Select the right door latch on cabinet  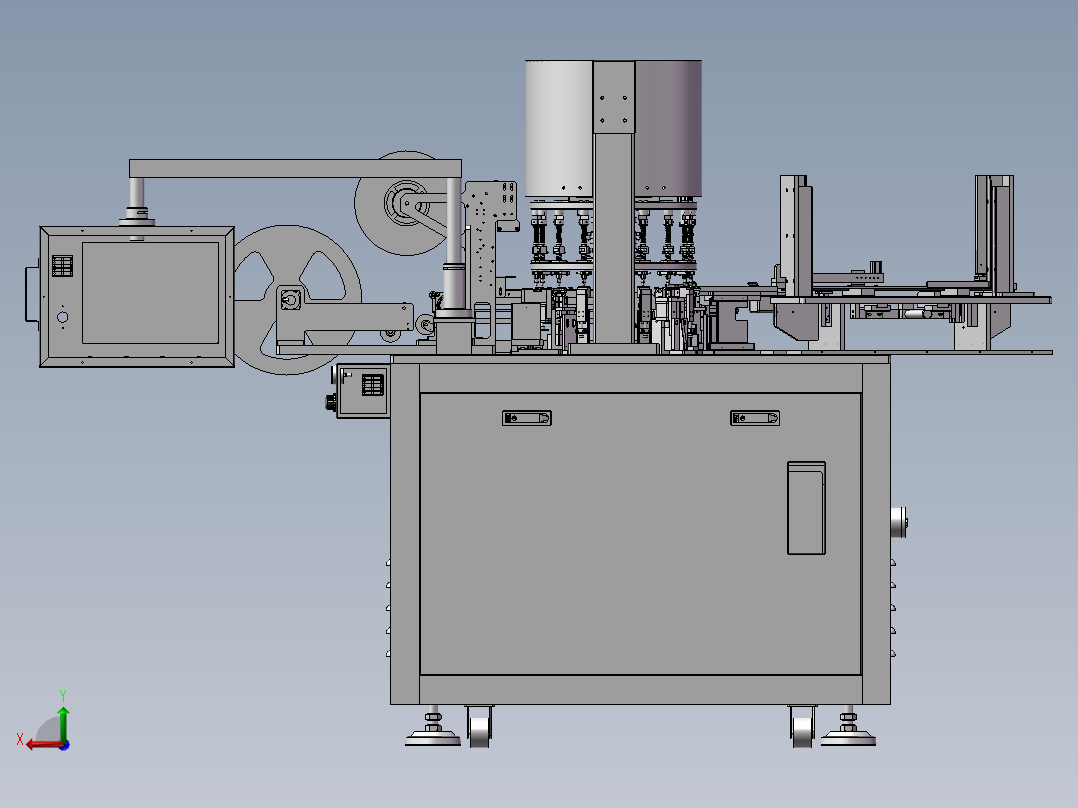pyautogui.click(x=755, y=418)
